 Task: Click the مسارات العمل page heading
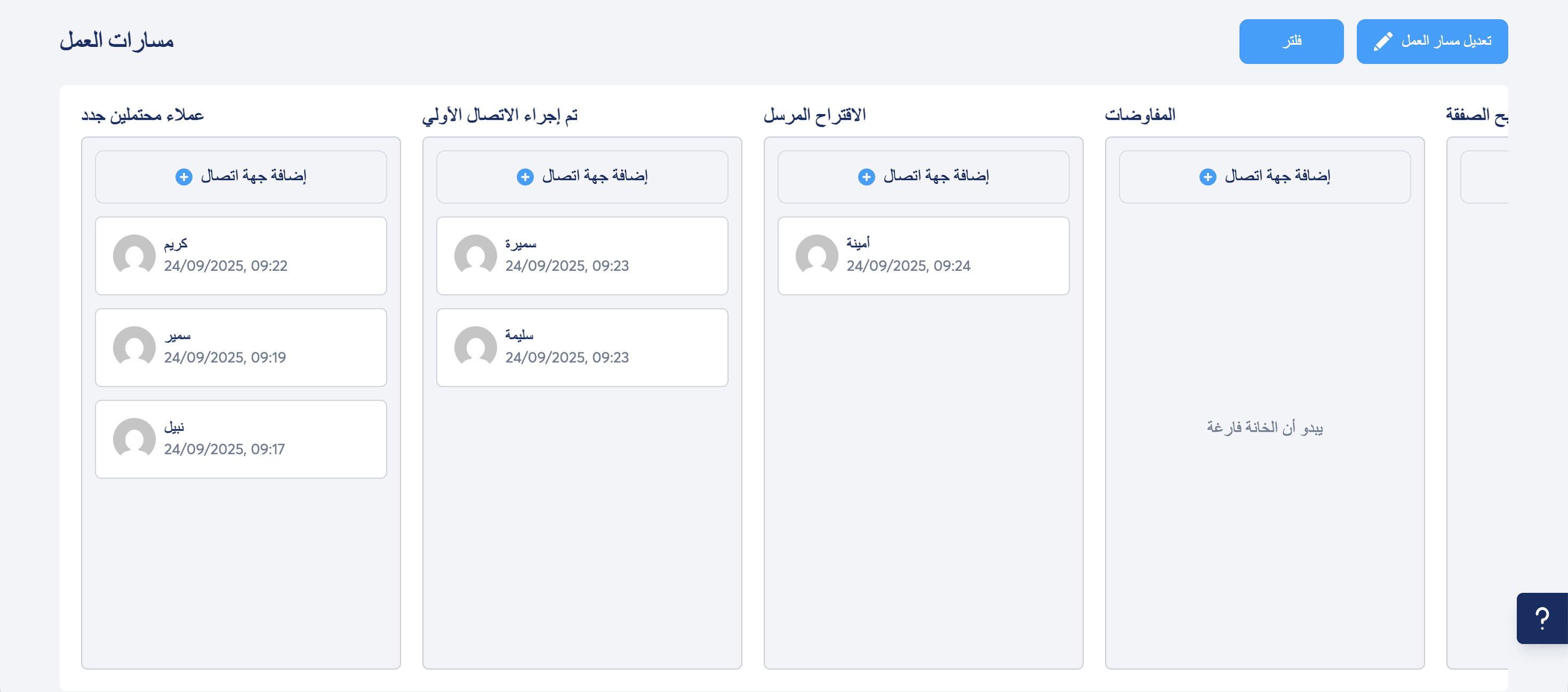(116, 42)
